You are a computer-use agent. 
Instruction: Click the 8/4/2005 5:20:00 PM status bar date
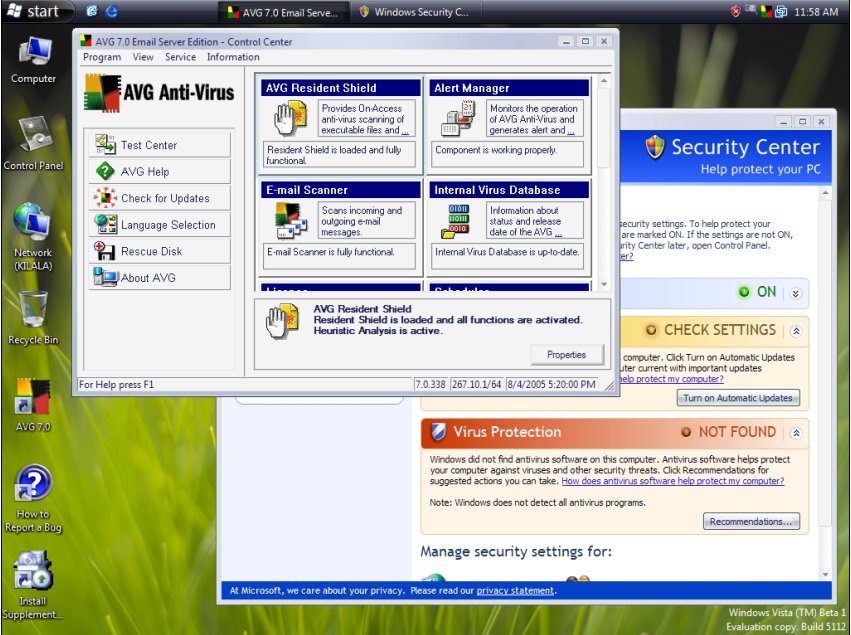click(x=551, y=384)
